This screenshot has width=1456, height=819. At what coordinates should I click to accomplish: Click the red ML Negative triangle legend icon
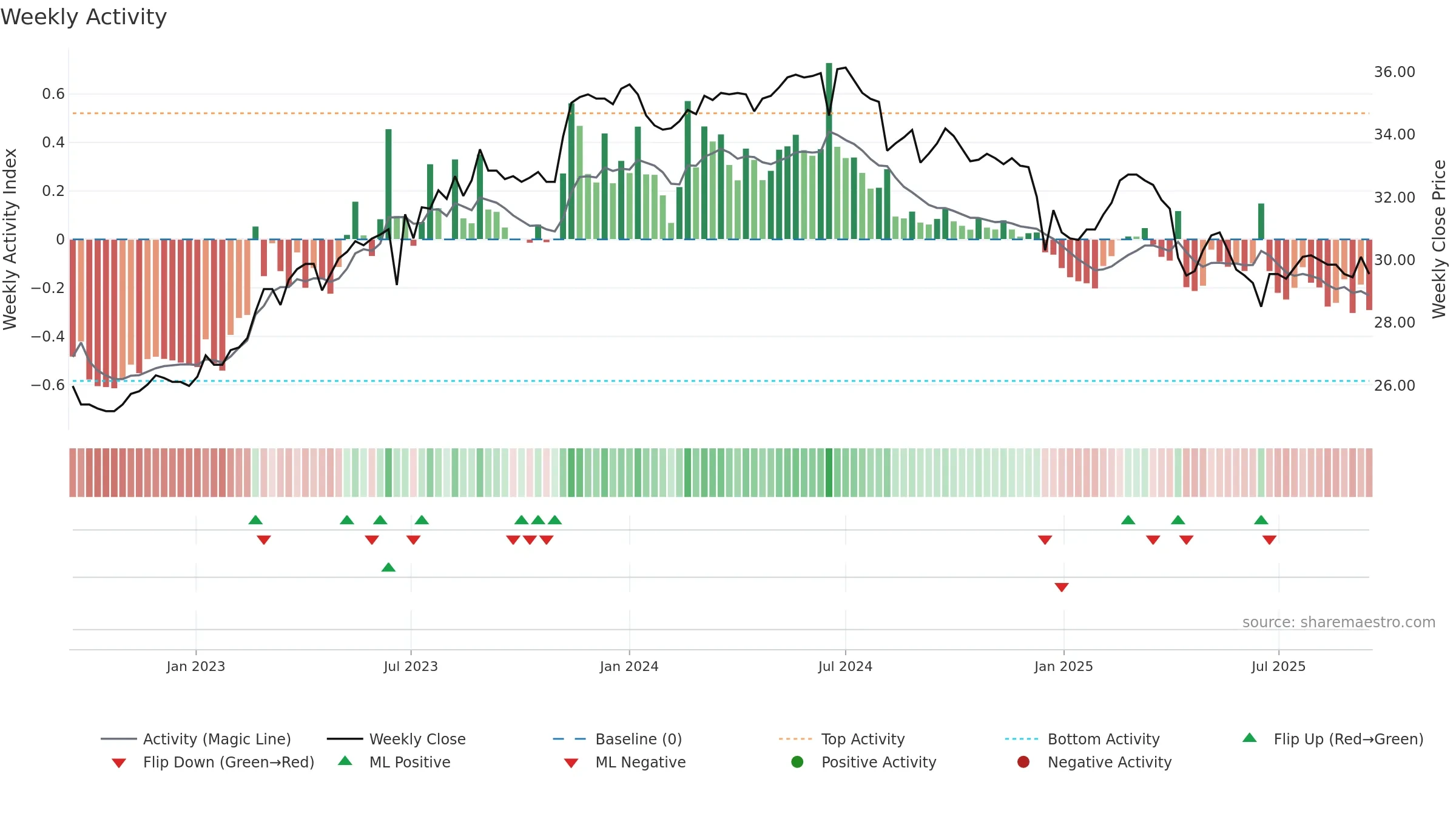(571, 763)
